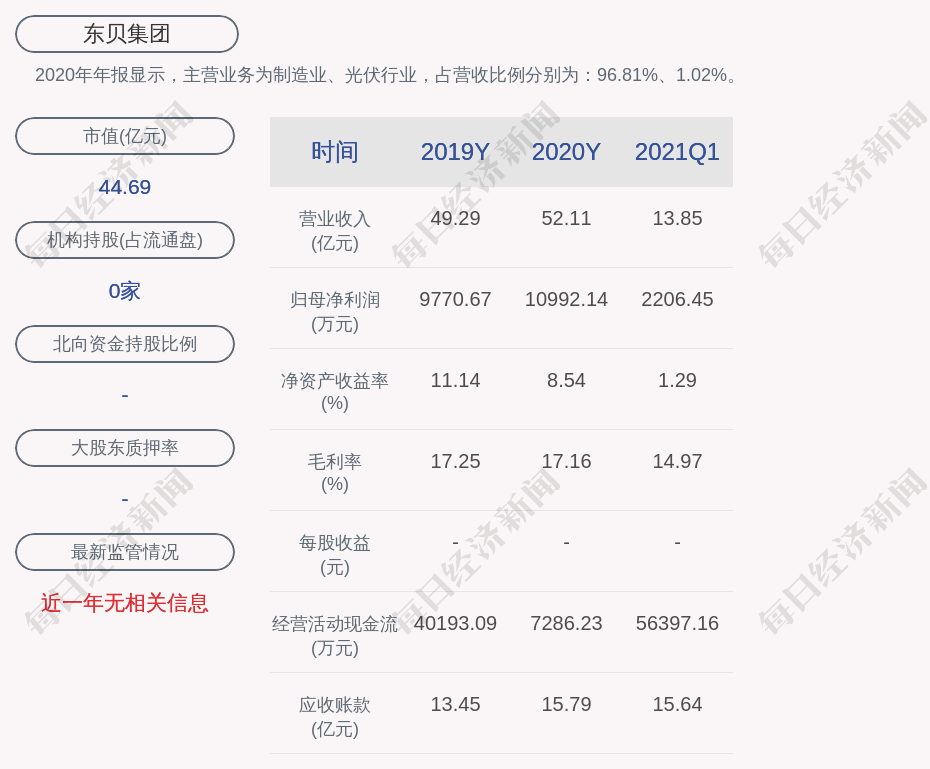
Task: Click the 归母净利润(万元) row label
Action: (x=335, y=312)
